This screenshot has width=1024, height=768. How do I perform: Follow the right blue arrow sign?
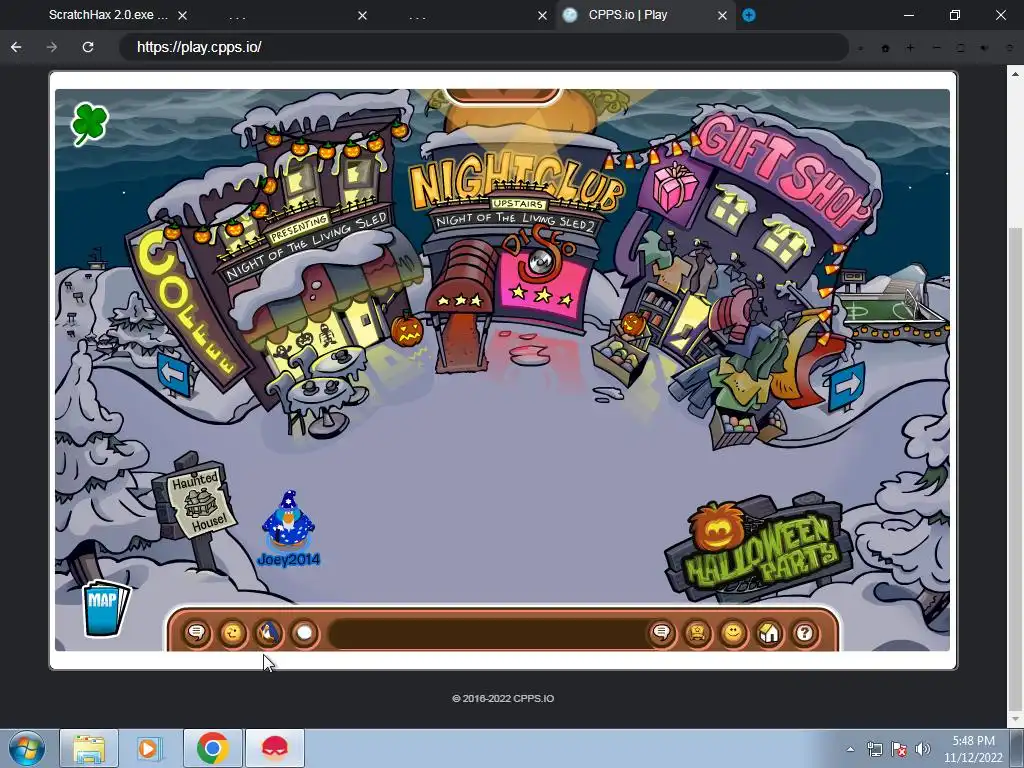click(846, 387)
